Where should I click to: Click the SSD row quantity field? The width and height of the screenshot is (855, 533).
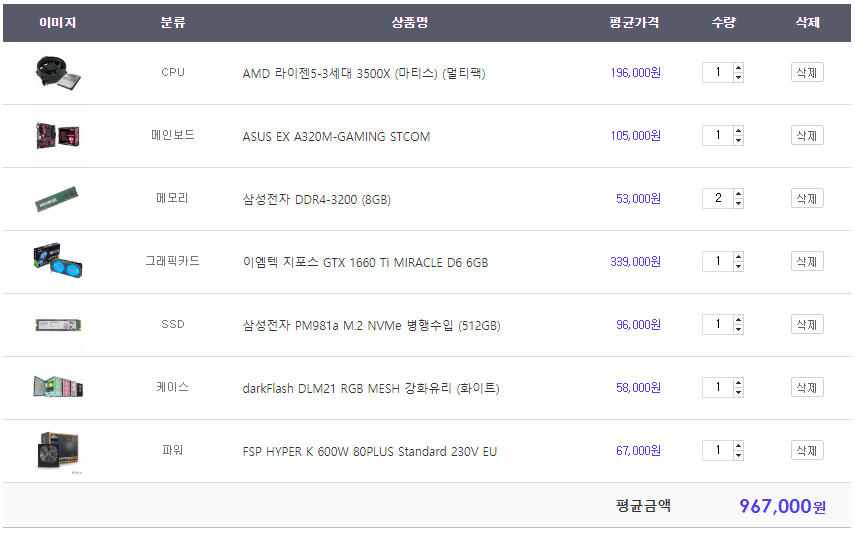(718, 325)
